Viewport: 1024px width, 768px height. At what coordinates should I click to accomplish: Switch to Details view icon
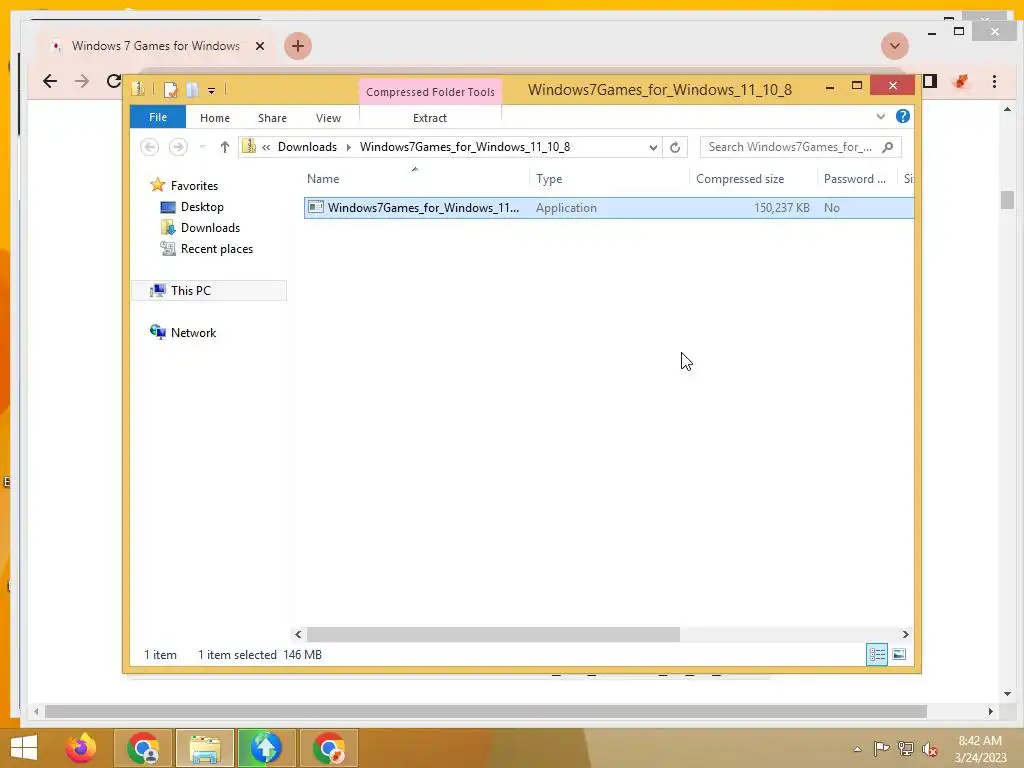click(x=876, y=654)
